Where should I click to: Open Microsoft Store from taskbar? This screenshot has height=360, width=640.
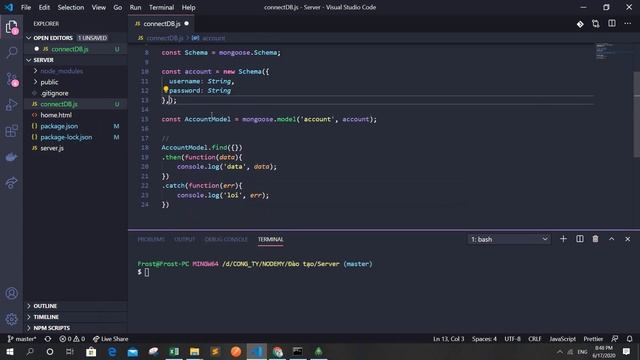[91, 351]
